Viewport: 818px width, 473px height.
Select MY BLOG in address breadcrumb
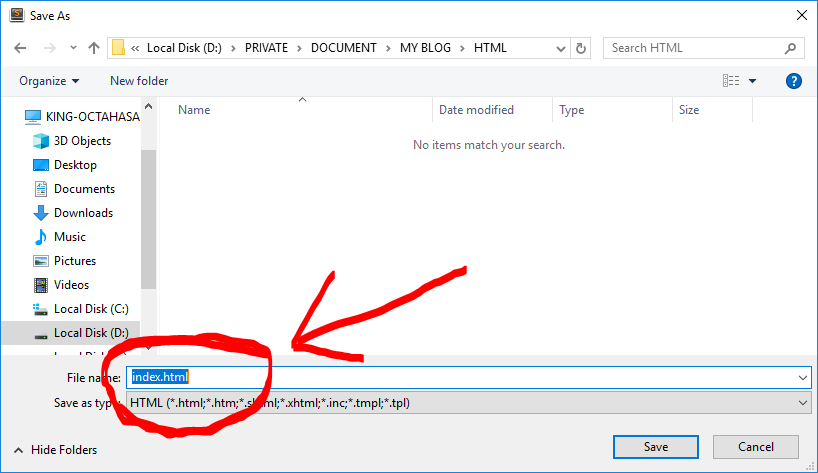click(425, 48)
